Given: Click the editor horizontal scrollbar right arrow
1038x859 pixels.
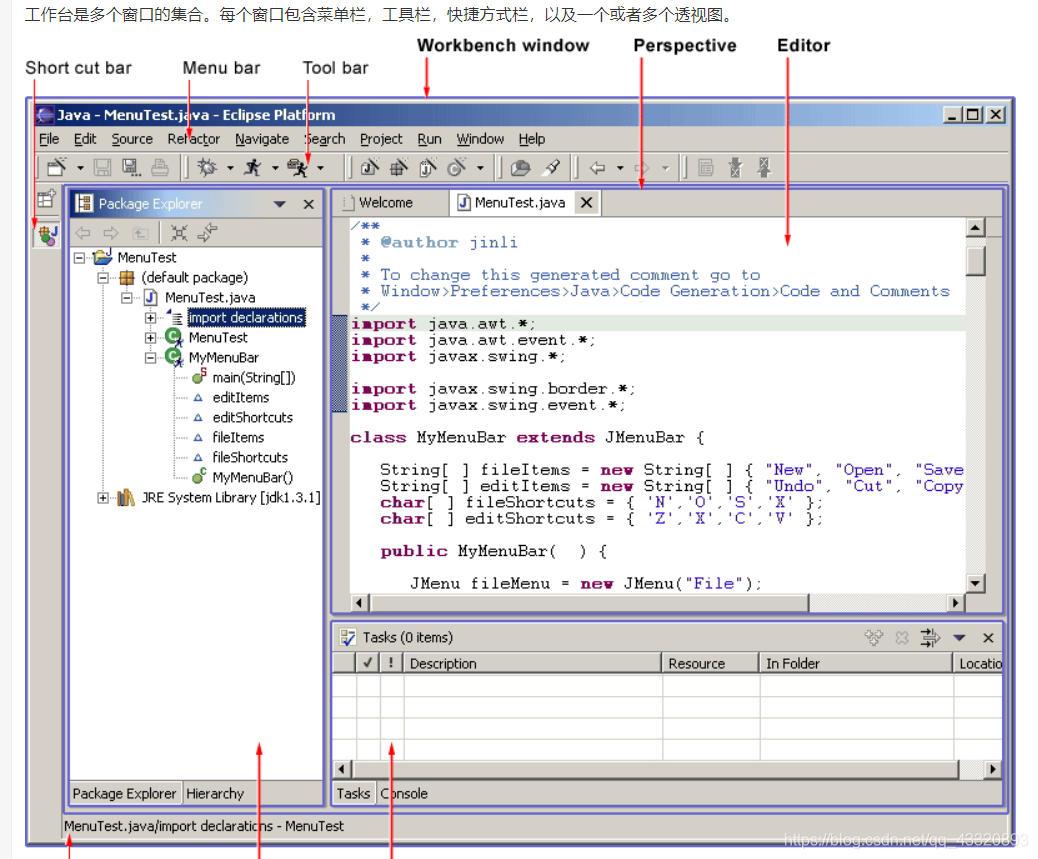Looking at the screenshot, I should point(955,603).
